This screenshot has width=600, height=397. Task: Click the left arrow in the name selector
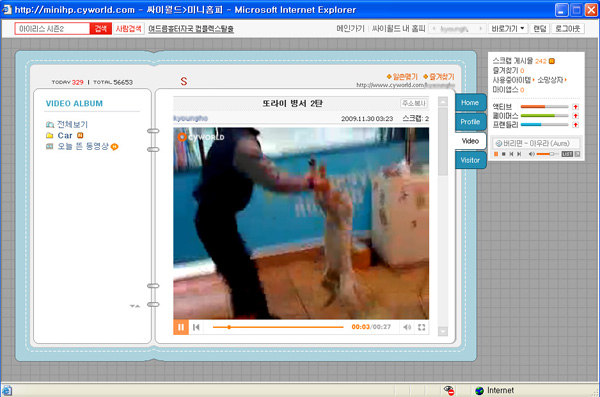[x=434, y=29]
